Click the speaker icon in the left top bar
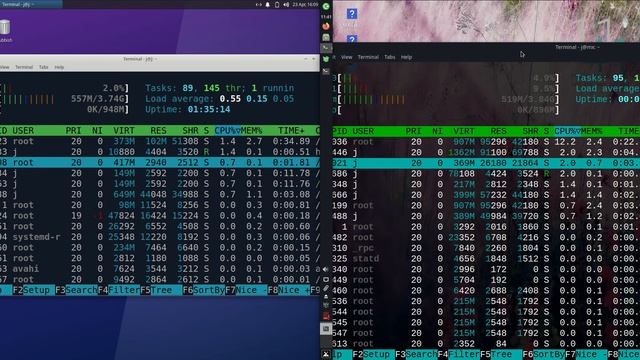This screenshot has width=640, height=360. 286,4
